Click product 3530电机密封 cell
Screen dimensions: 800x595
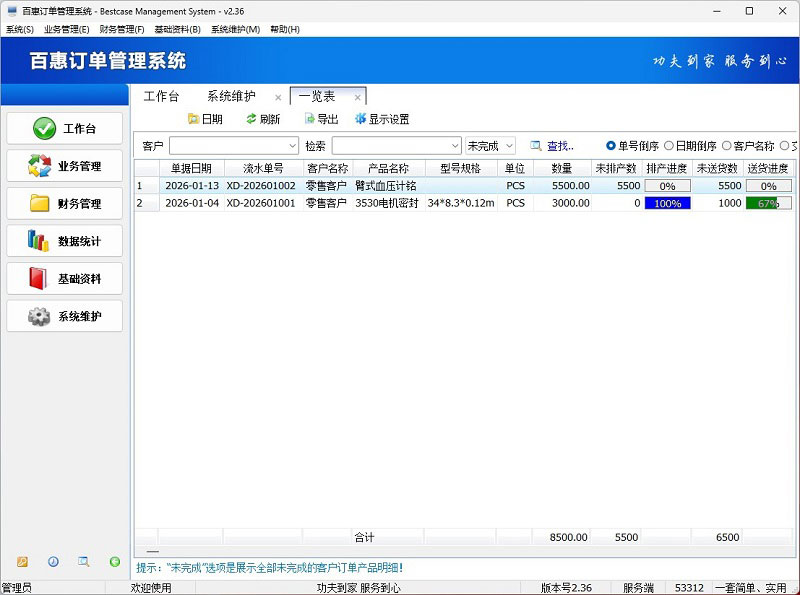[x=389, y=203]
